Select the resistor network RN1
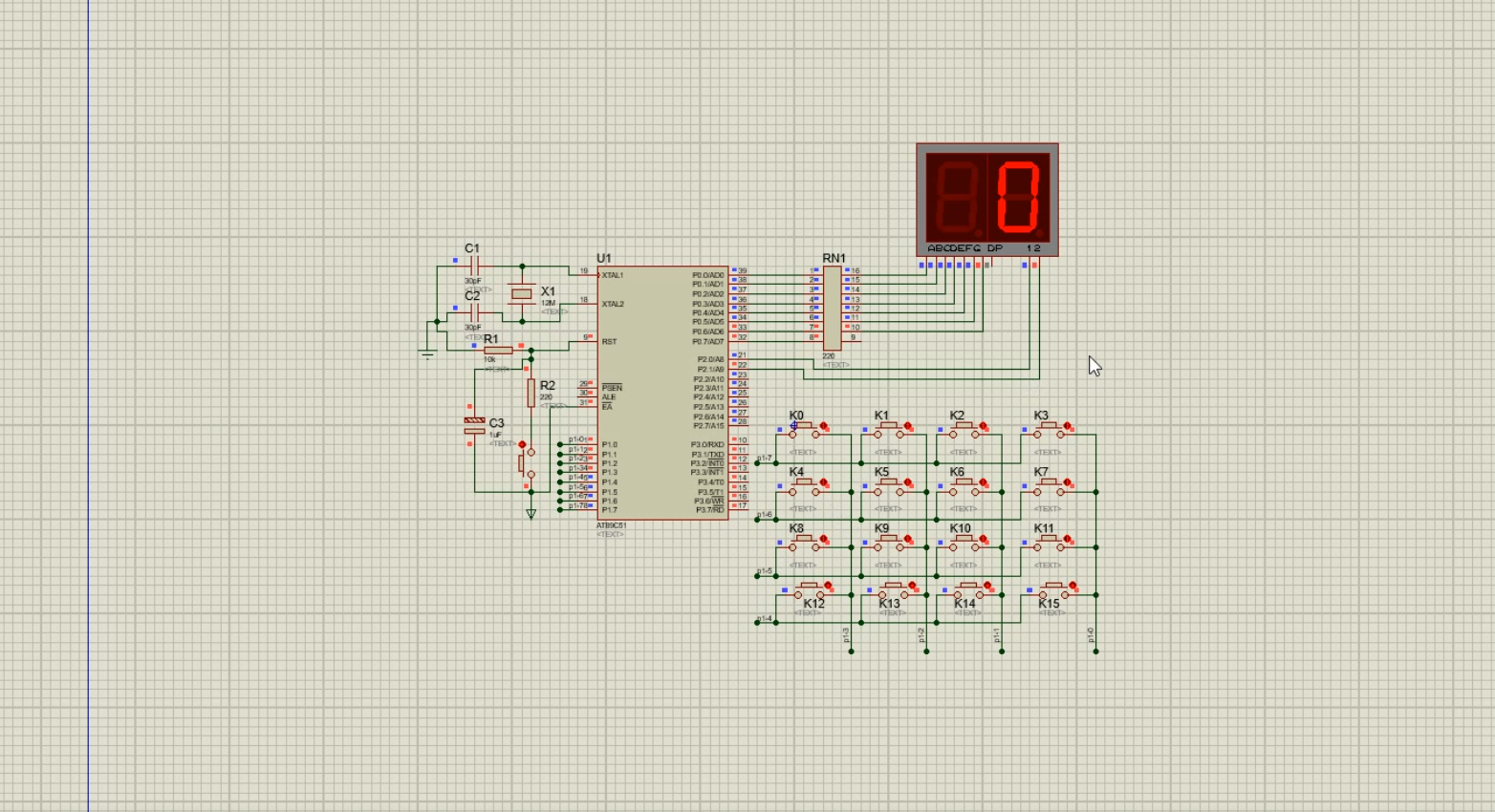 click(x=832, y=308)
